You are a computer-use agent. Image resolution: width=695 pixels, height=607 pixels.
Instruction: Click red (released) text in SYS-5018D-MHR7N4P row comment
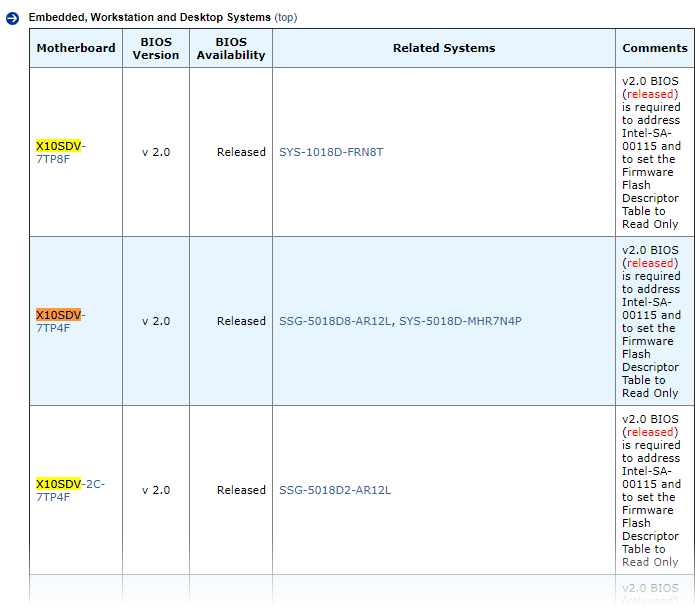(650, 263)
